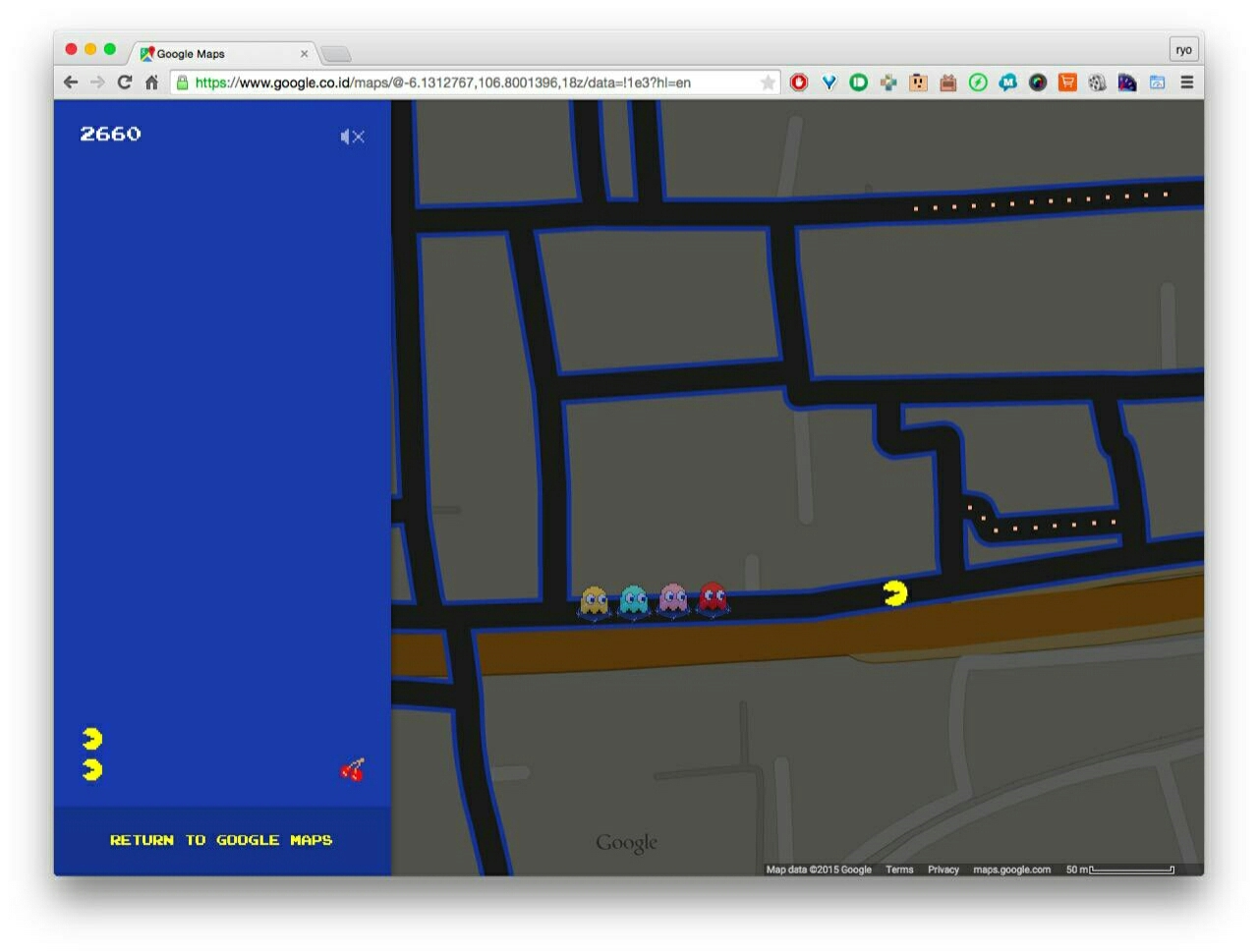Image resolution: width=1258 pixels, height=952 pixels.
Task: Click the orange ghost Clyde
Action: click(595, 601)
